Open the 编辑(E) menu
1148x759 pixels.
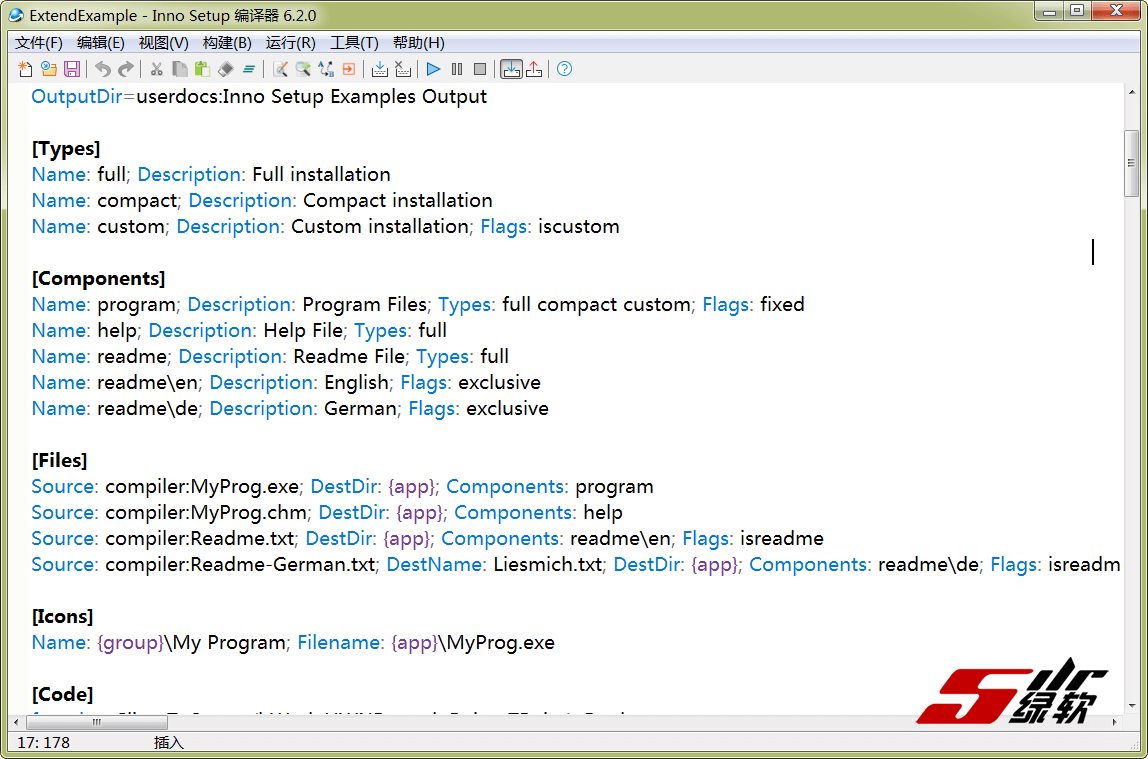pos(100,42)
